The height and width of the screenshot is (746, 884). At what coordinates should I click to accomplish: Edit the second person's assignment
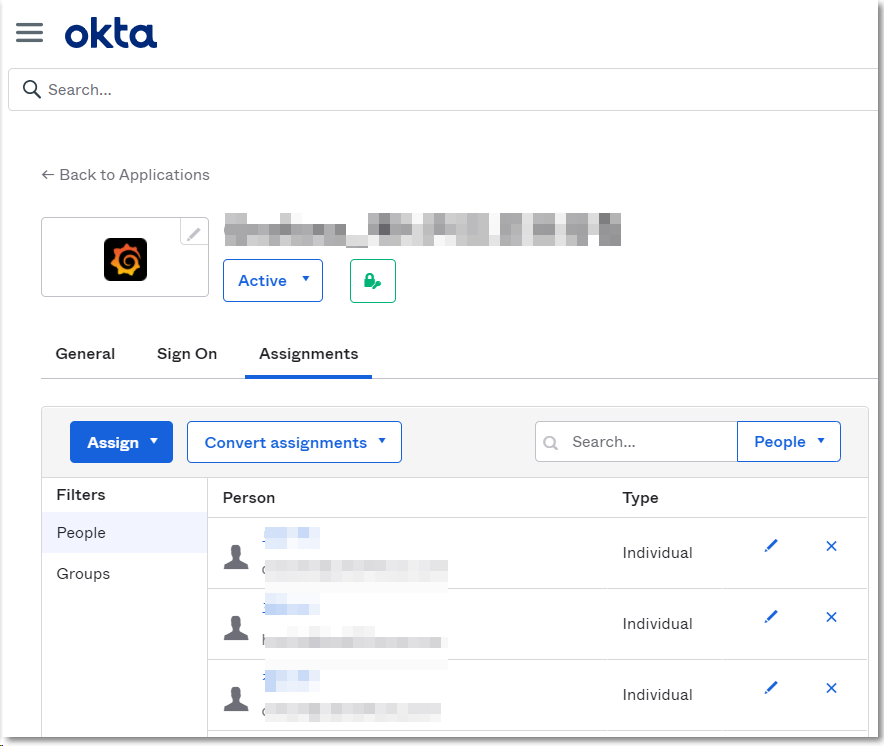771,617
